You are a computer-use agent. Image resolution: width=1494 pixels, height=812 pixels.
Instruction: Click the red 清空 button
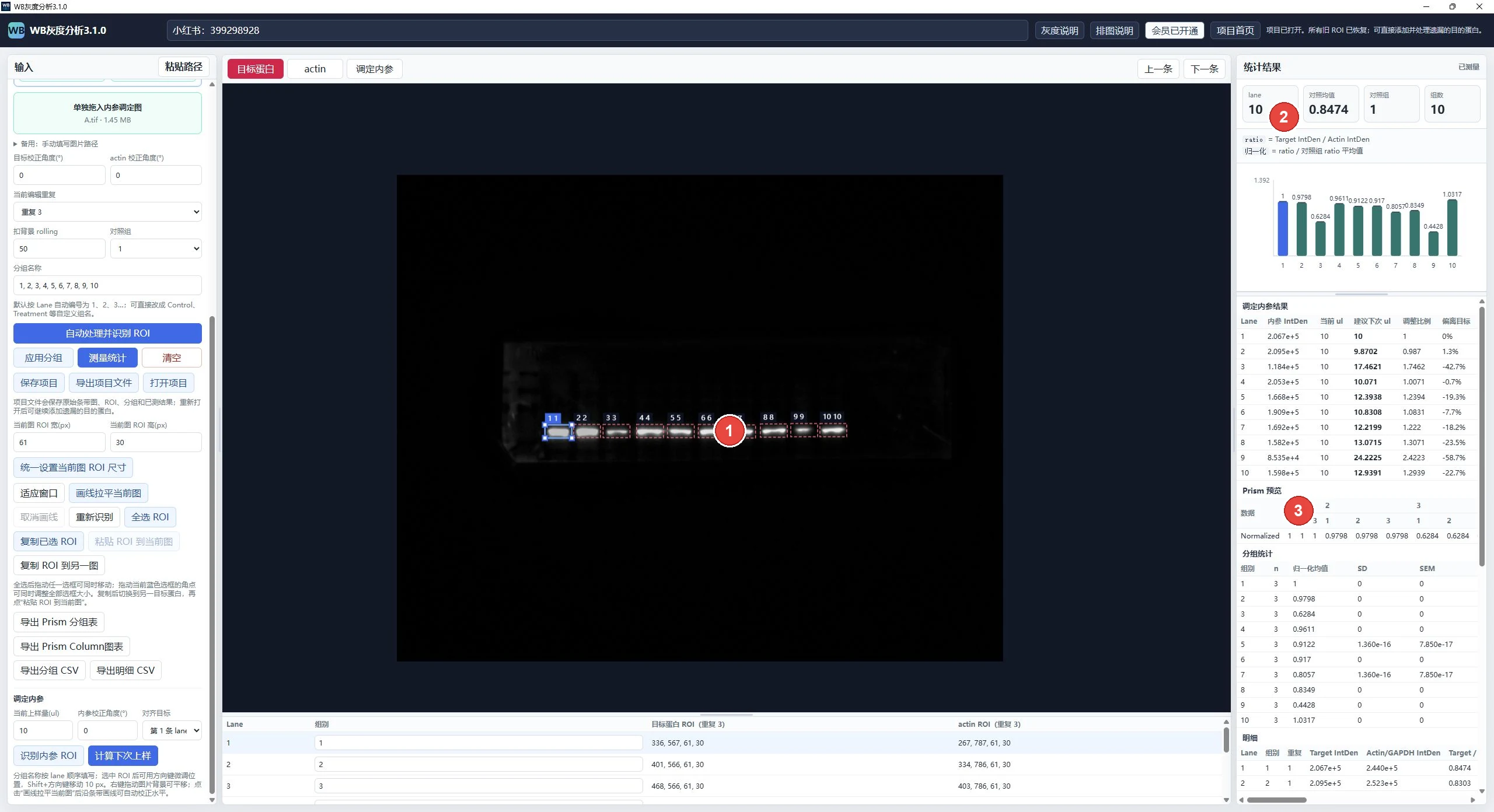172,358
